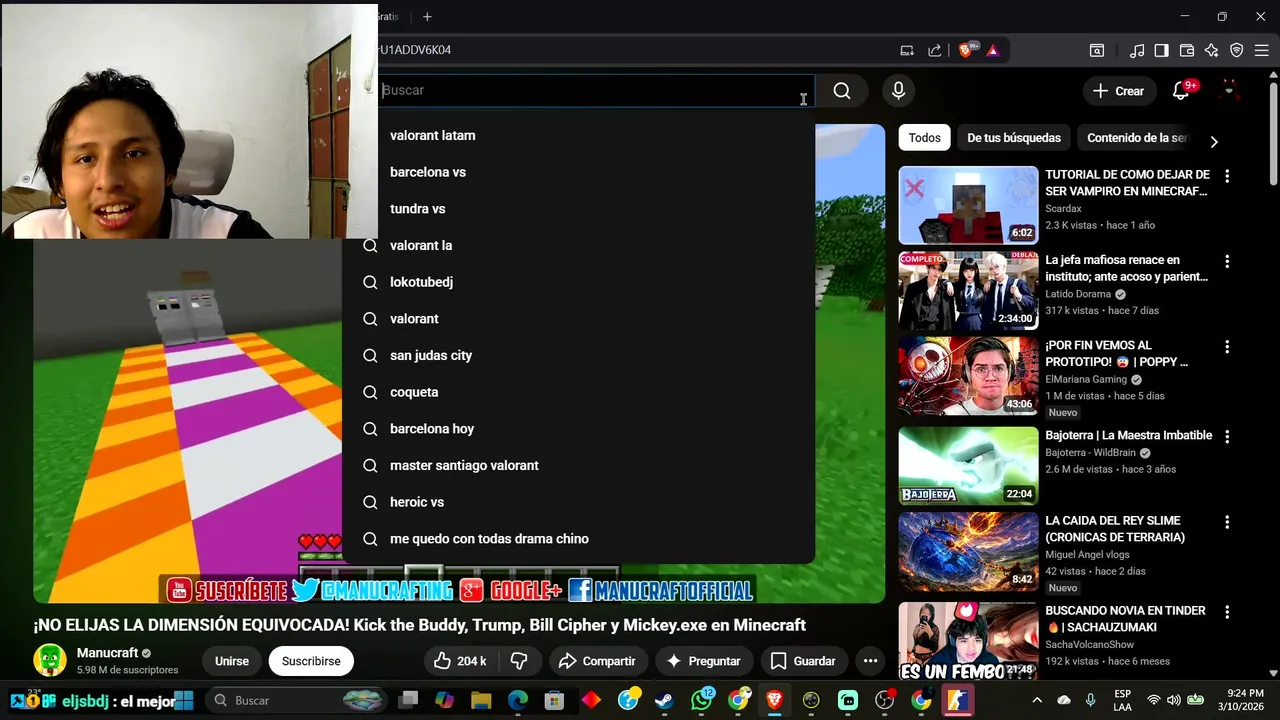Open Steam from the taskbar

click(664, 701)
